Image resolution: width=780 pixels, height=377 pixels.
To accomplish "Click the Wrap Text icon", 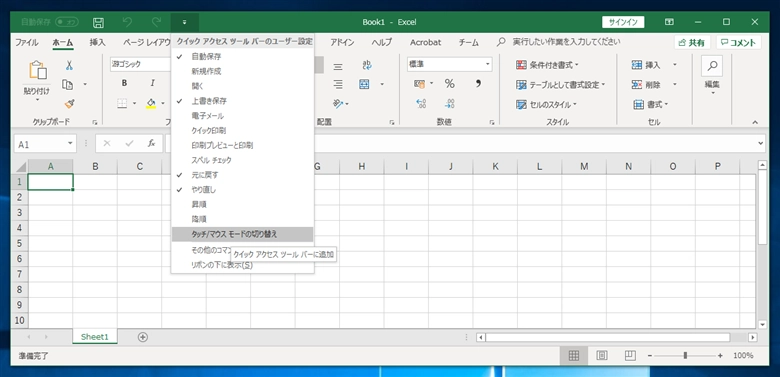I will 367,65.
